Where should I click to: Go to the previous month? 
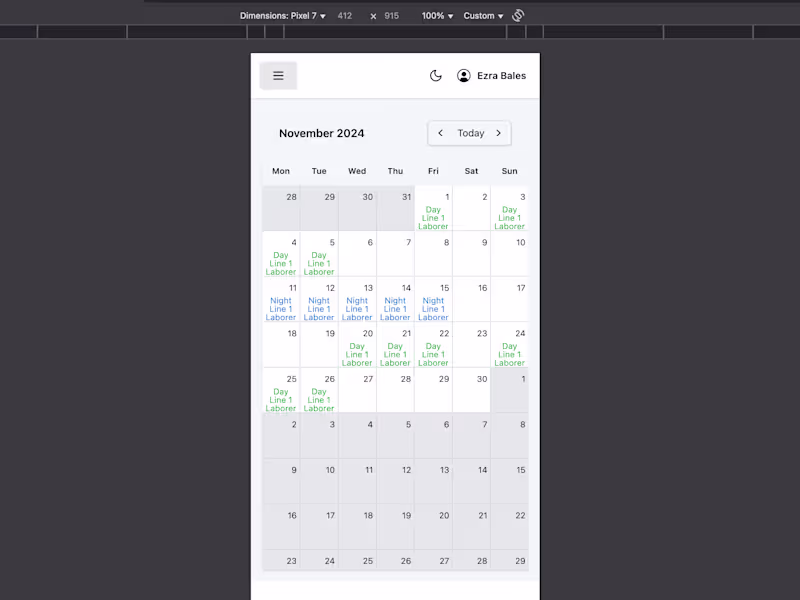(x=441, y=133)
